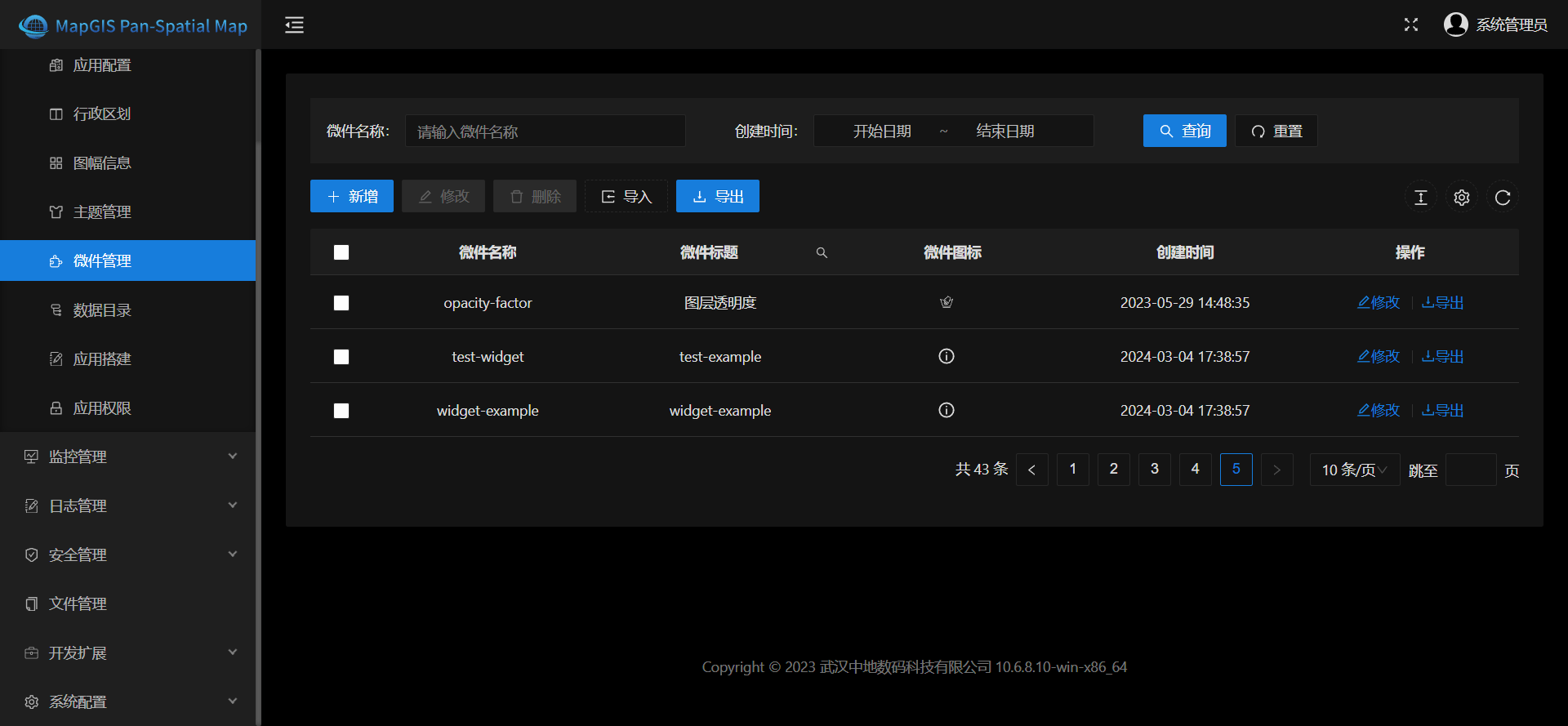Image resolution: width=1568 pixels, height=726 pixels.
Task: Go to previous page arrow
Action: [1032, 470]
